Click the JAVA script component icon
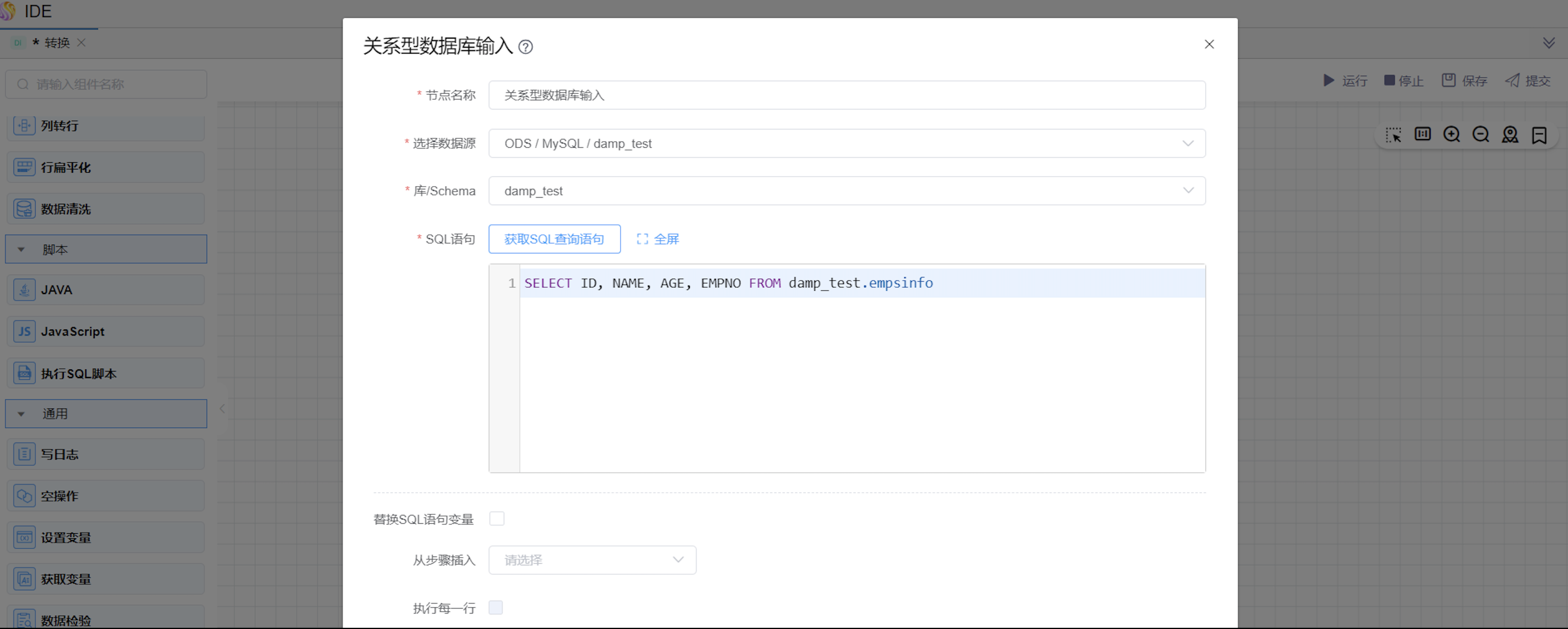 (x=24, y=290)
